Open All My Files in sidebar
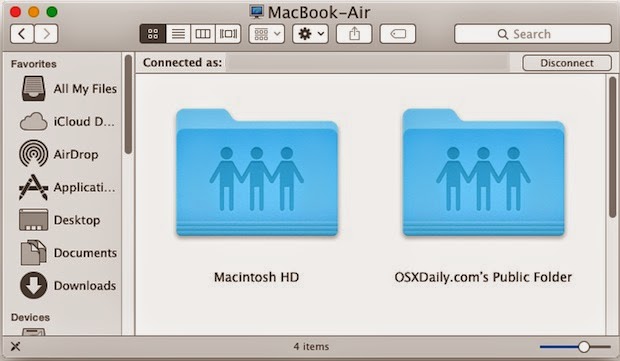The height and width of the screenshot is (361, 620). pos(68,89)
